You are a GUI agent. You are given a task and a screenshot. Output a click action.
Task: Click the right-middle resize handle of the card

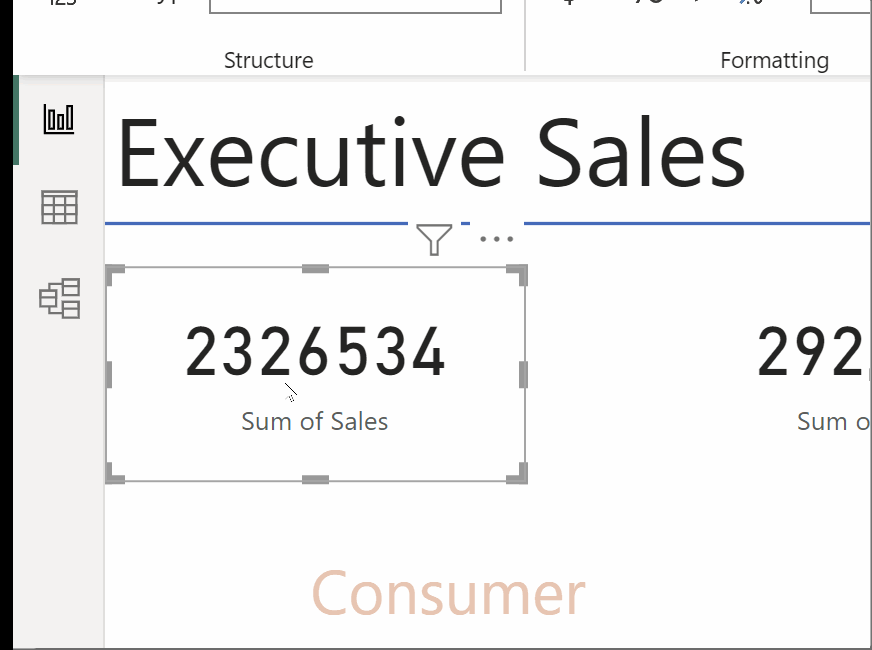click(x=523, y=375)
